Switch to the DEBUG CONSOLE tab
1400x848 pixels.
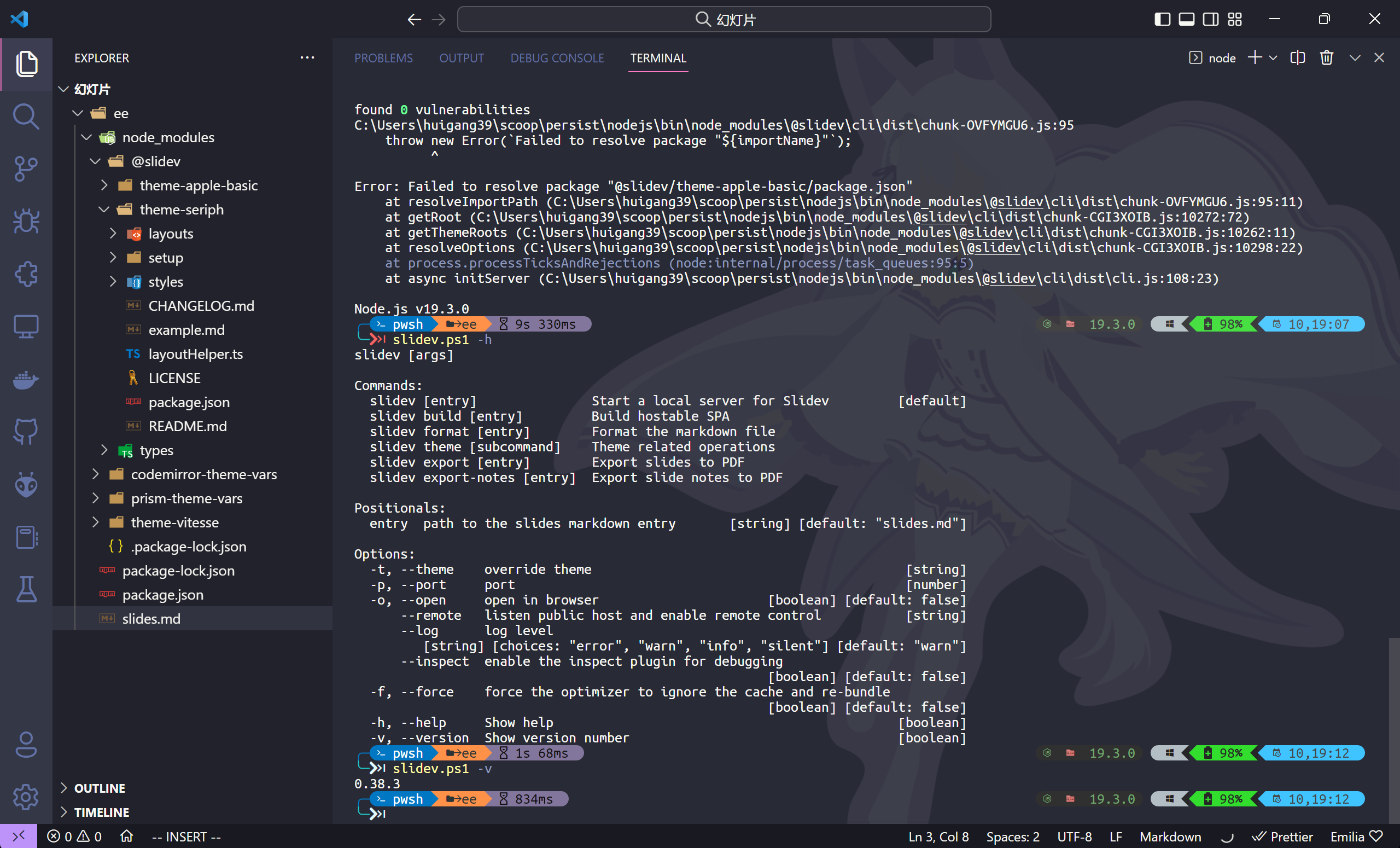pyautogui.click(x=557, y=57)
